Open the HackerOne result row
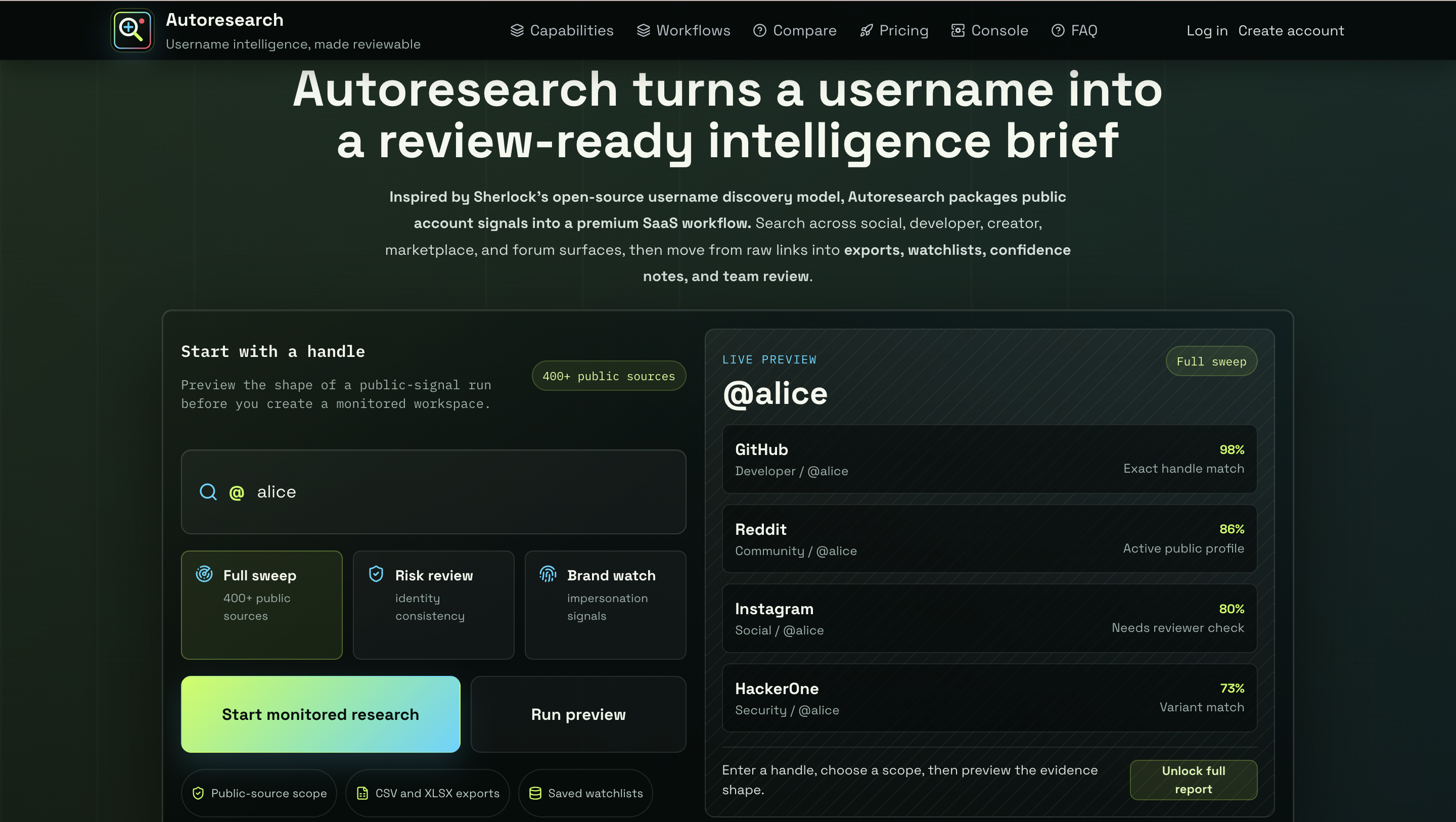Screen dimensions: 1456x822 pyautogui.click(x=989, y=698)
